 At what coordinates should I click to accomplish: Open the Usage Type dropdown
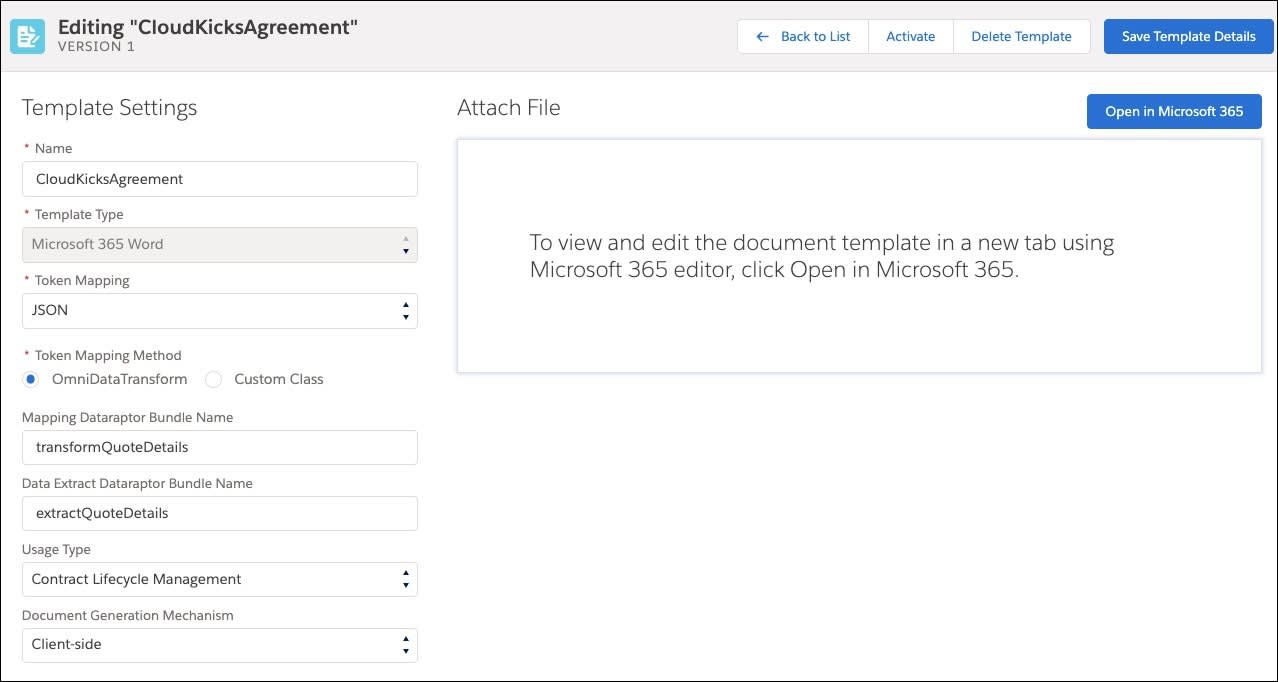[x=200, y=579]
